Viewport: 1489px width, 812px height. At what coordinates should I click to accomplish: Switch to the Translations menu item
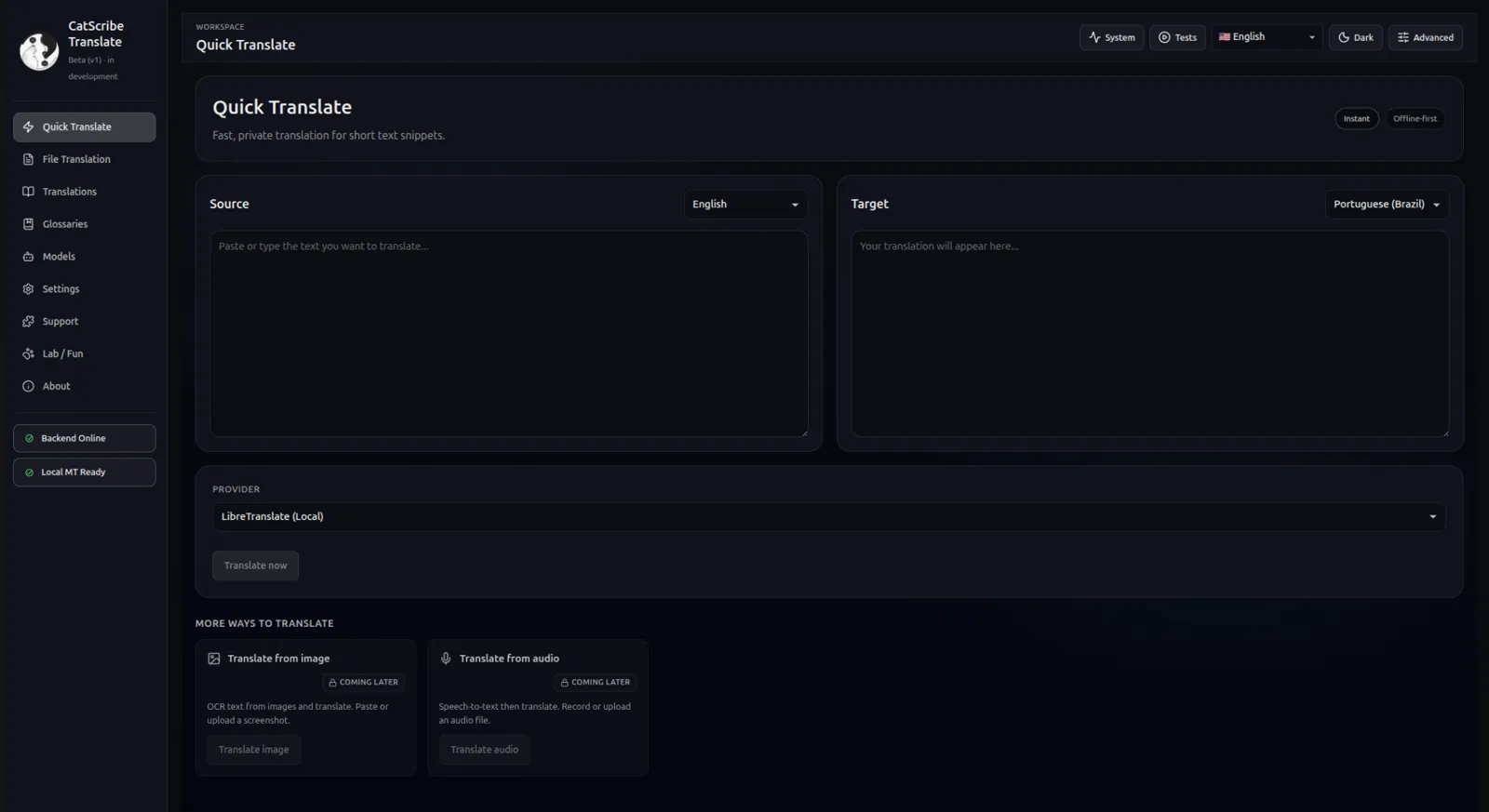pyautogui.click(x=69, y=192)
